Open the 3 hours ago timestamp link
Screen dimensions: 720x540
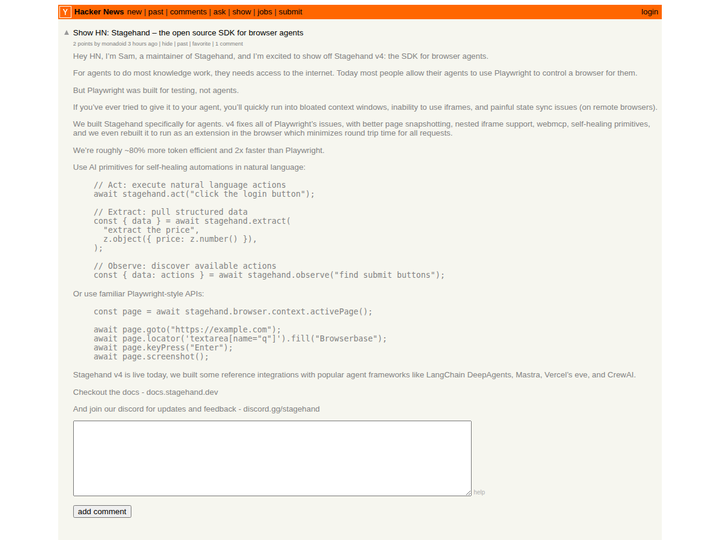point(142,44)
